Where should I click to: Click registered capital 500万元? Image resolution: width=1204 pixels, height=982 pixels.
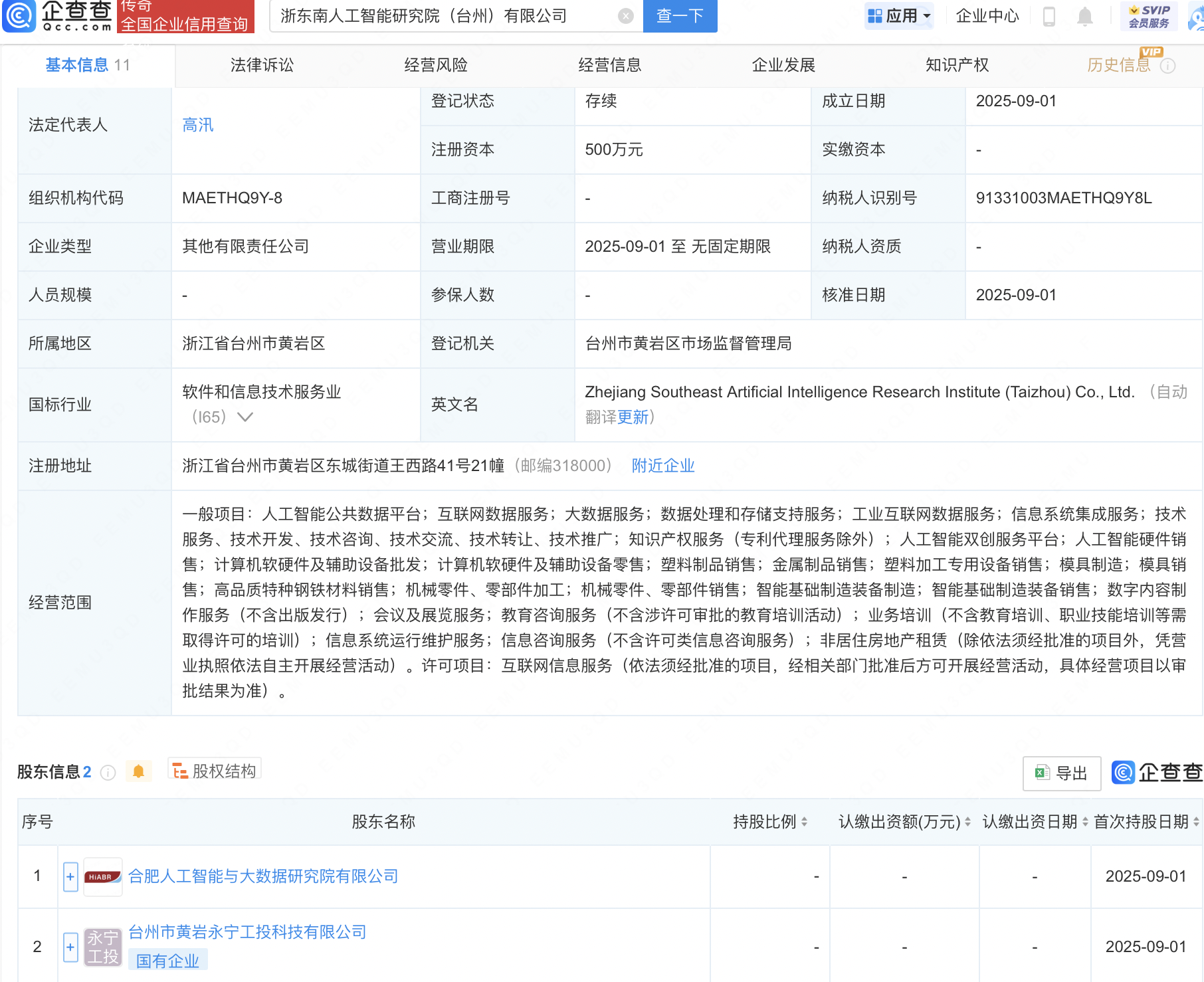[614, 149]
